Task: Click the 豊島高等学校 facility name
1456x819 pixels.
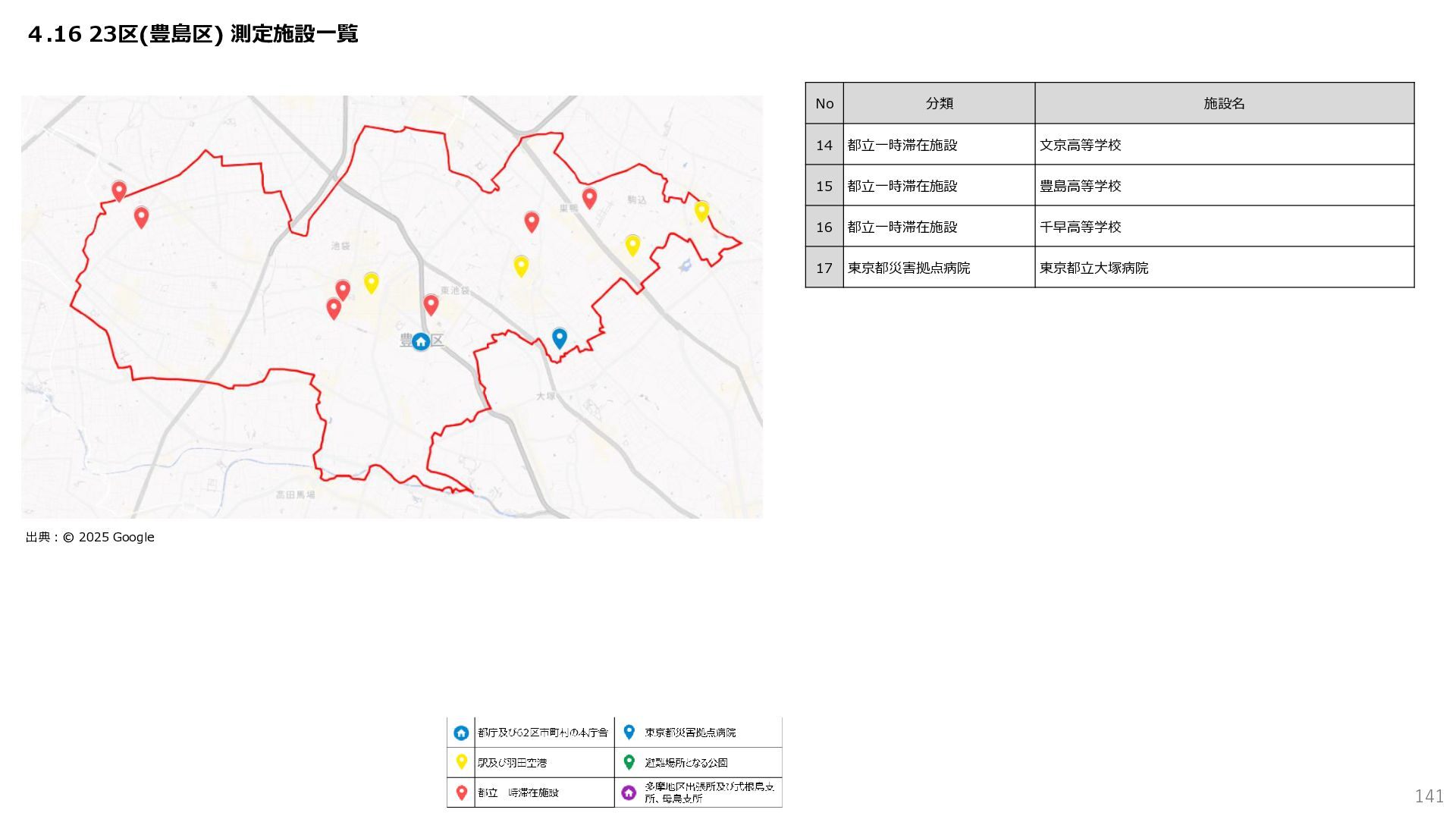Action: tap(1080, 186)
